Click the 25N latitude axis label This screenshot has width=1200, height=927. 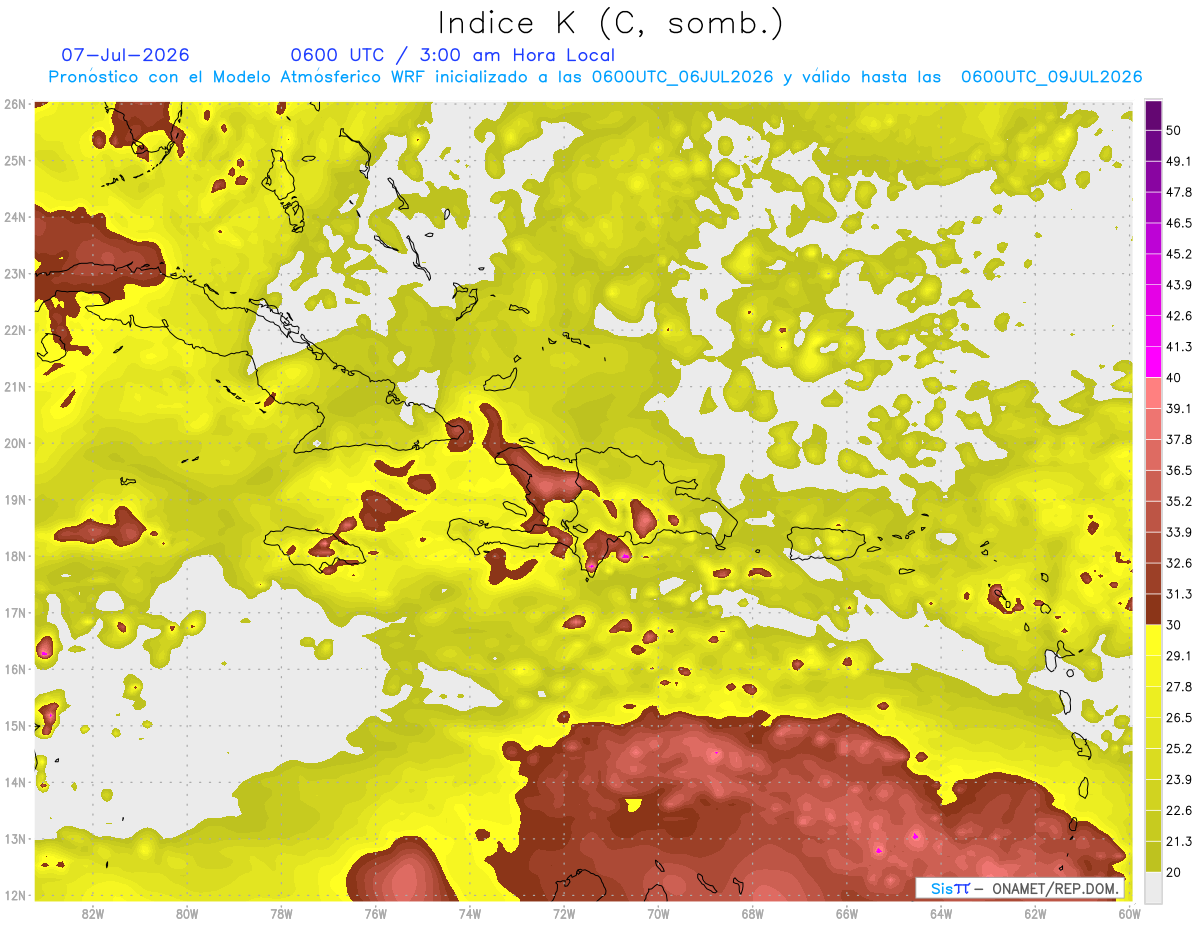point(15,160)
